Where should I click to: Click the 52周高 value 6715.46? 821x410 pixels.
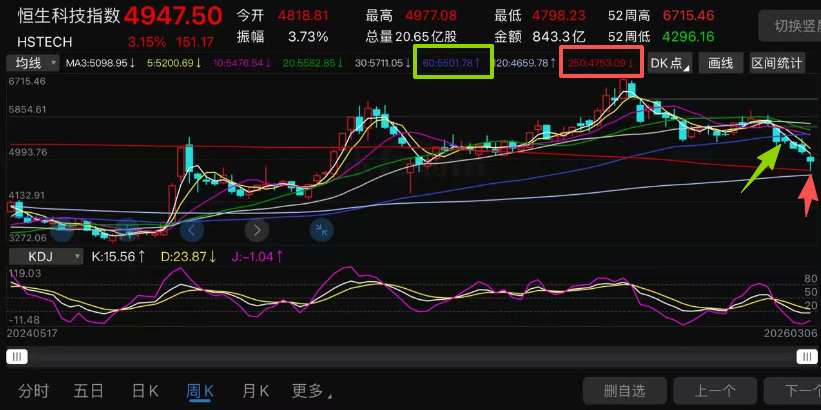tap(688, 16)
